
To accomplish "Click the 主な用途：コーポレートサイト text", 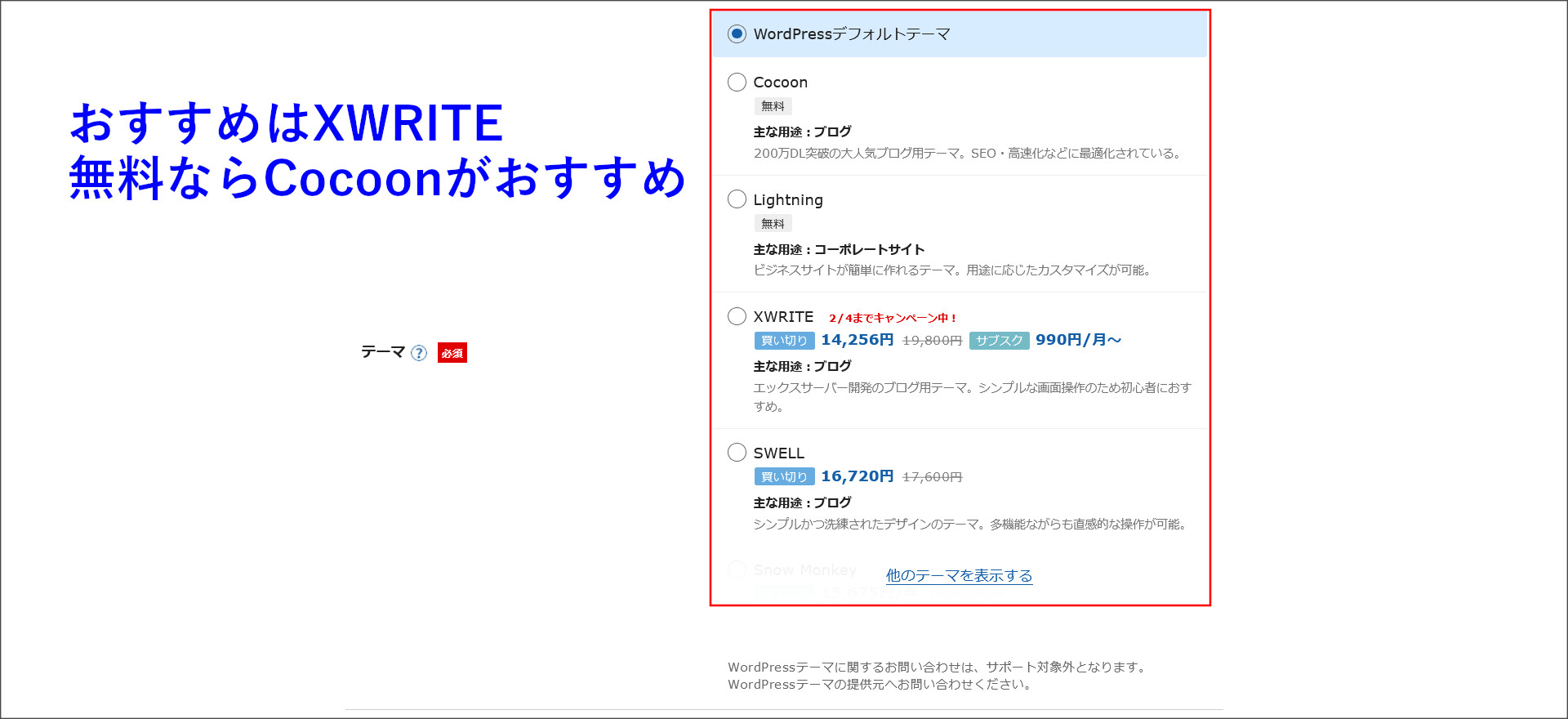I will coord(839,249).
